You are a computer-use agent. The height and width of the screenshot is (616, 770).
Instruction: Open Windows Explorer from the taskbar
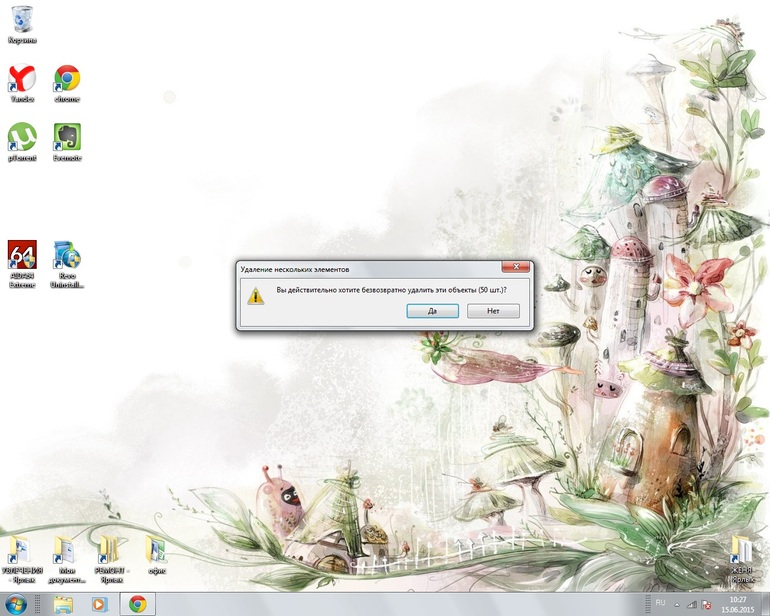click(x=63, y=604)
